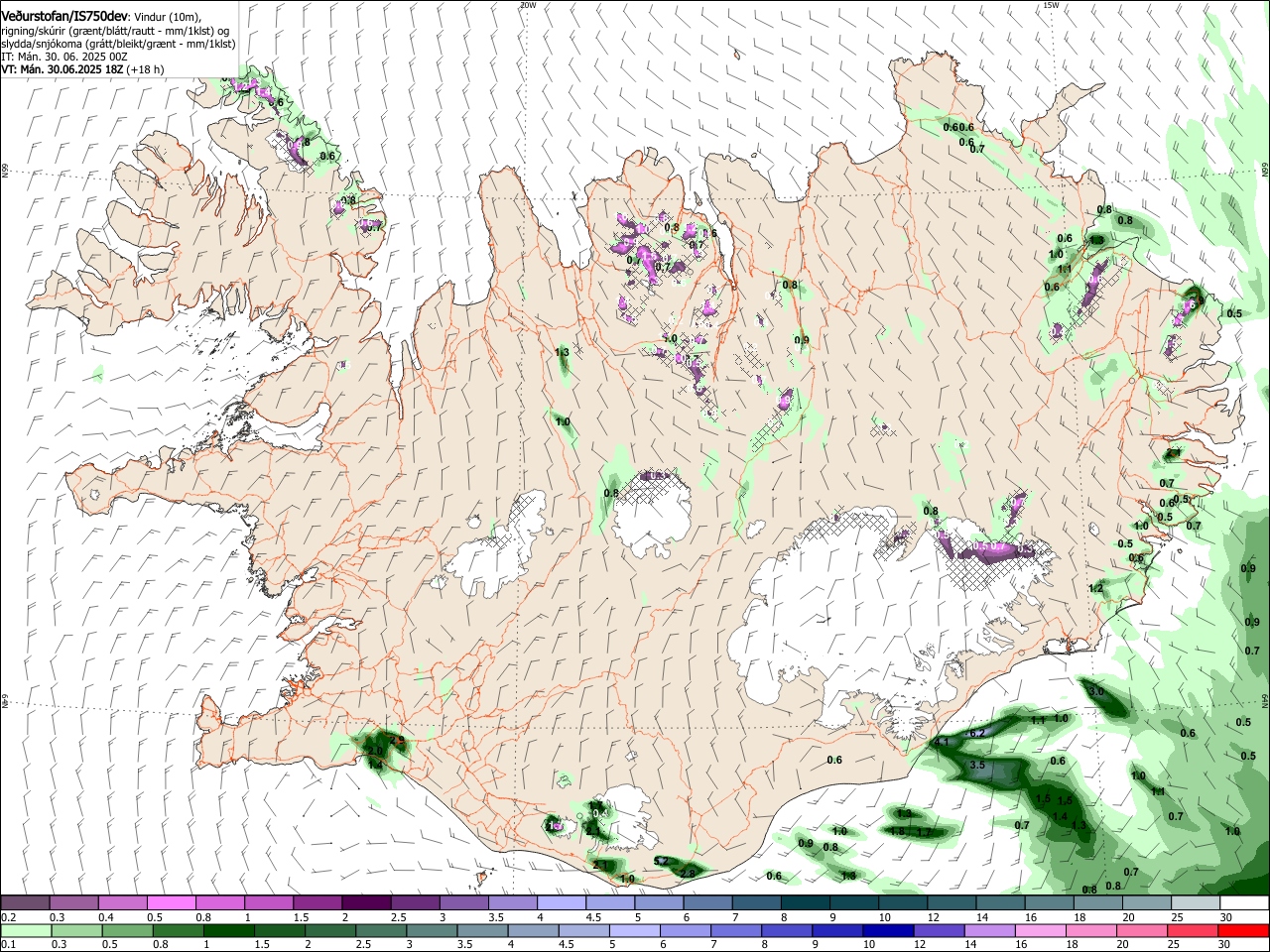Click the 'IT: Mán. 30. 06. 2025 00Z' line

64,57
